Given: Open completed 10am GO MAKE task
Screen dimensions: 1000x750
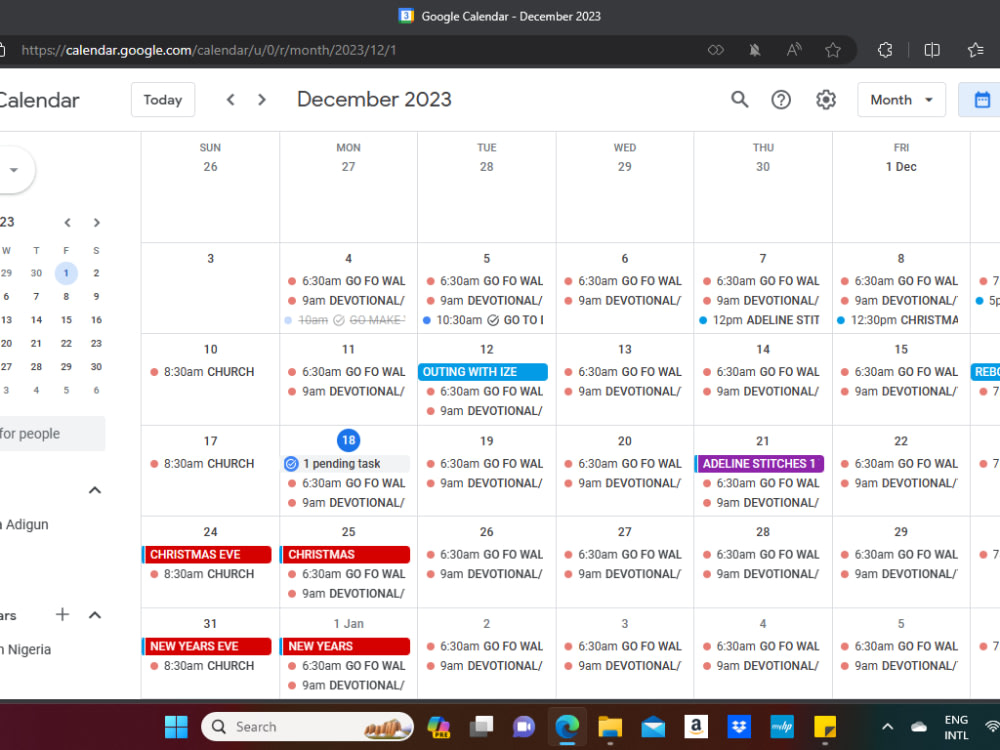Looking at the screenshot, I should click(x=345, y=320).
